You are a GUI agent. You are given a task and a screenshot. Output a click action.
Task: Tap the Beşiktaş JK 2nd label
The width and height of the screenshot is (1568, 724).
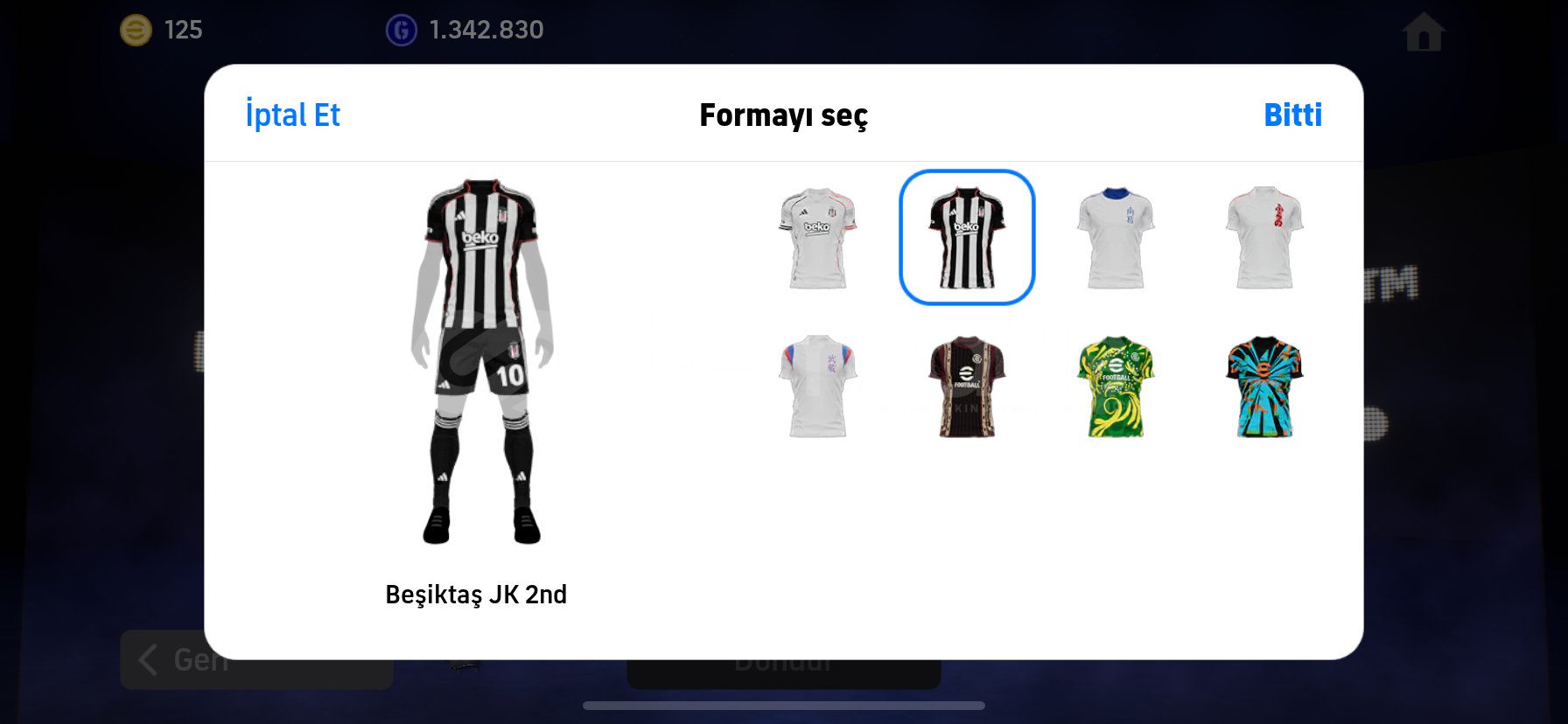click(x=476, y=595)
